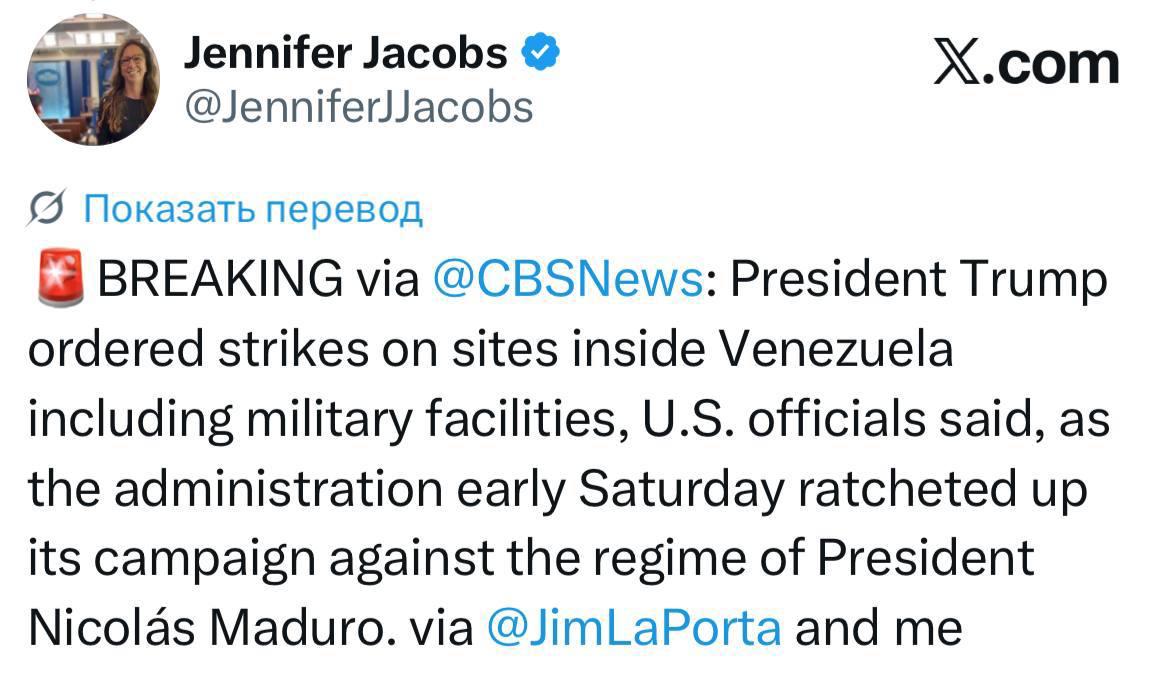Click the Jennifer Jacobs display name
The image size is (1170, 696).
[345, 53]
